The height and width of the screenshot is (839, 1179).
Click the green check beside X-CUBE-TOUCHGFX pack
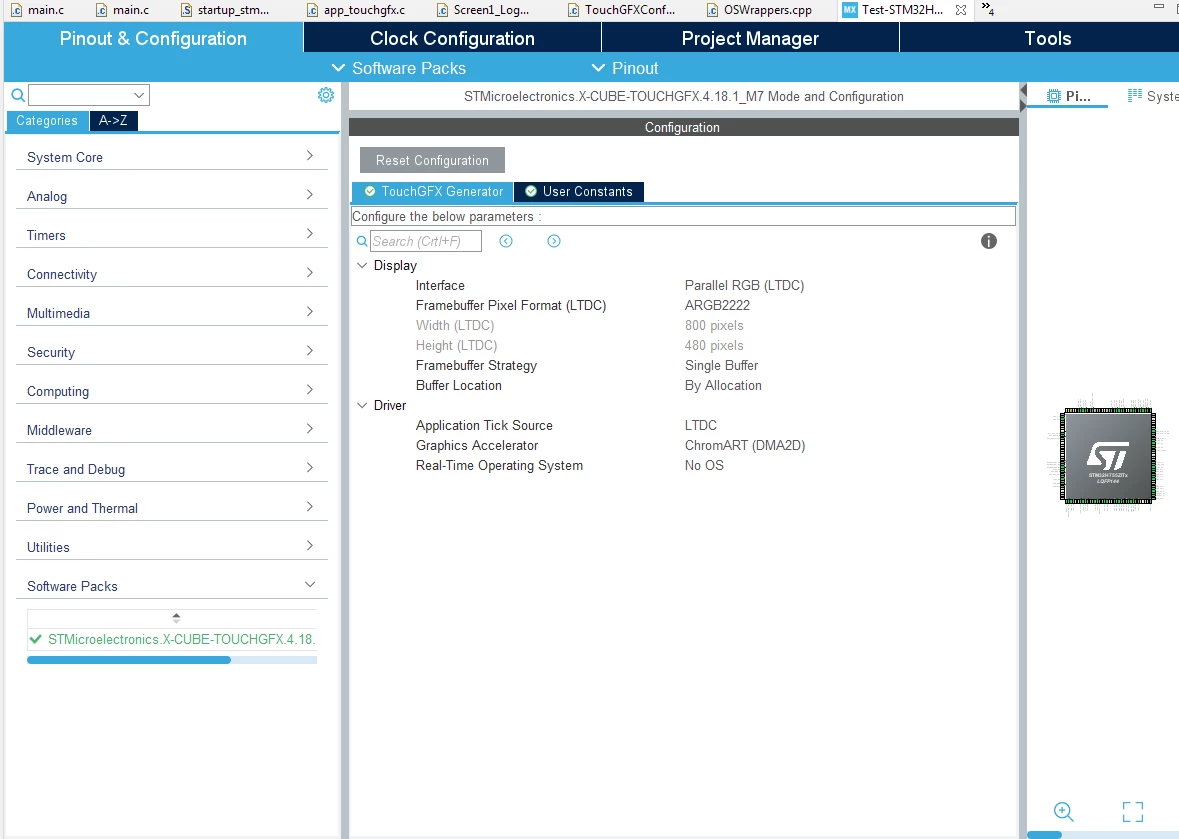(35, 639)
